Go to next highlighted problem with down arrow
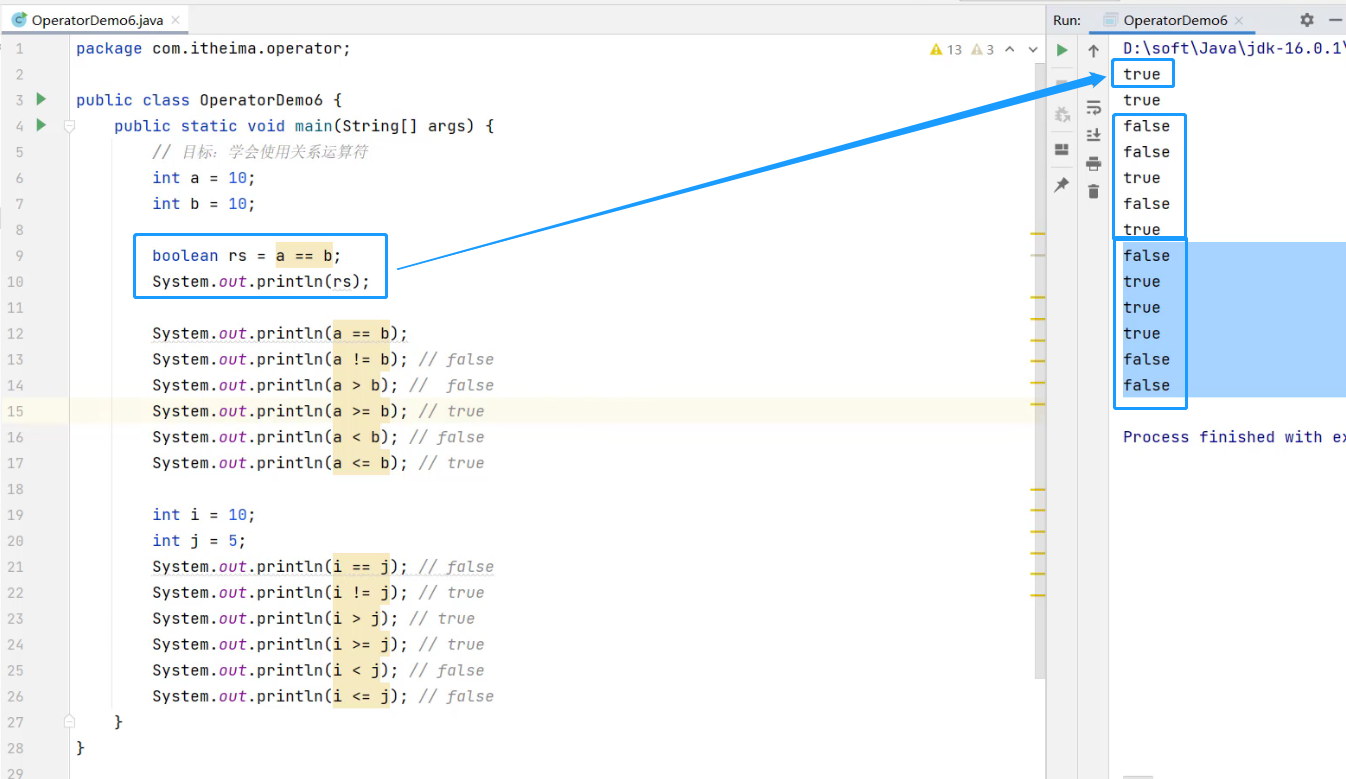This screenshot has height=779, width=1346. [1031, 49]
